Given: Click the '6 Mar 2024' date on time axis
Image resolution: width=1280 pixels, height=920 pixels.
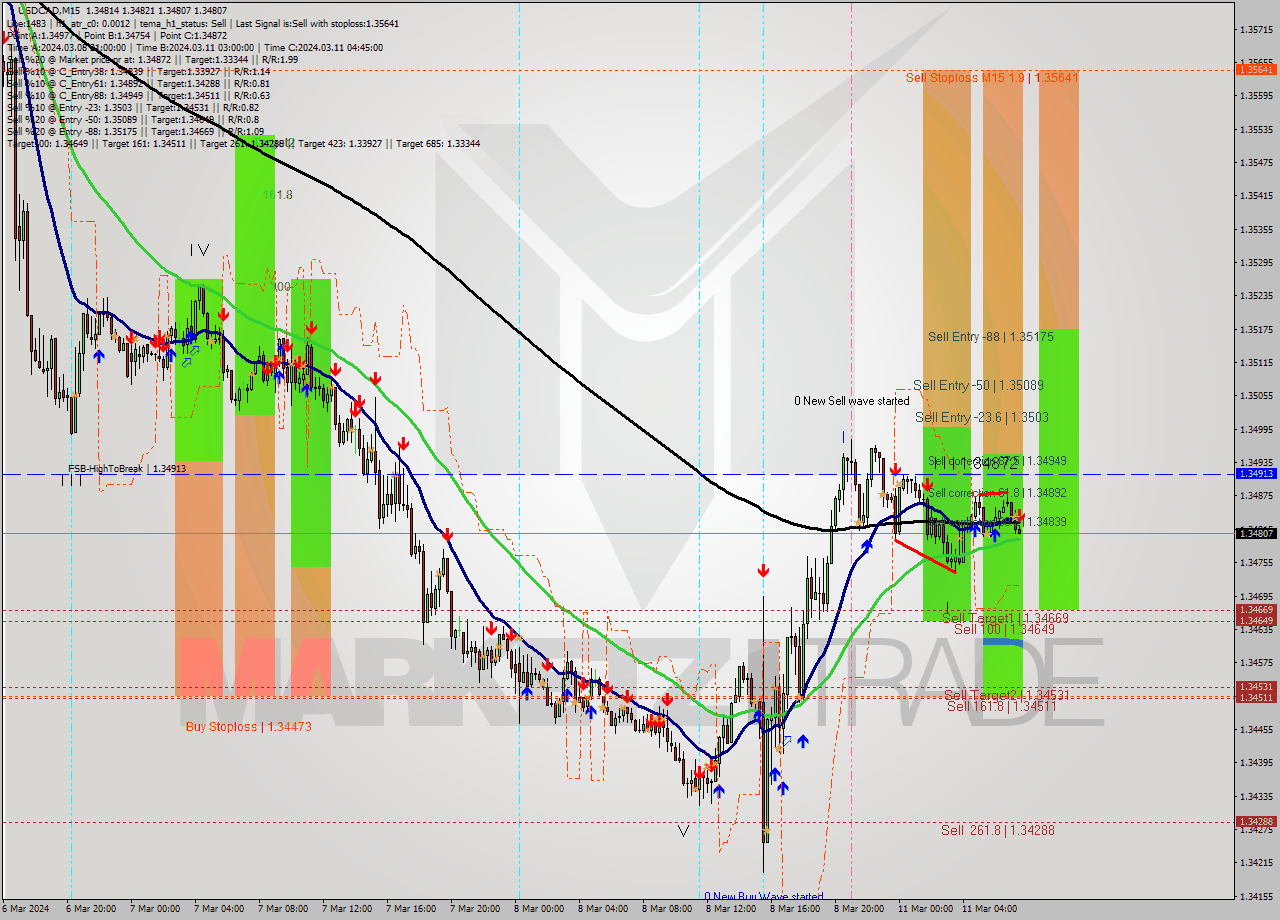Looking at the screenshot, I should pyautogui.click(x=24, y=909).
